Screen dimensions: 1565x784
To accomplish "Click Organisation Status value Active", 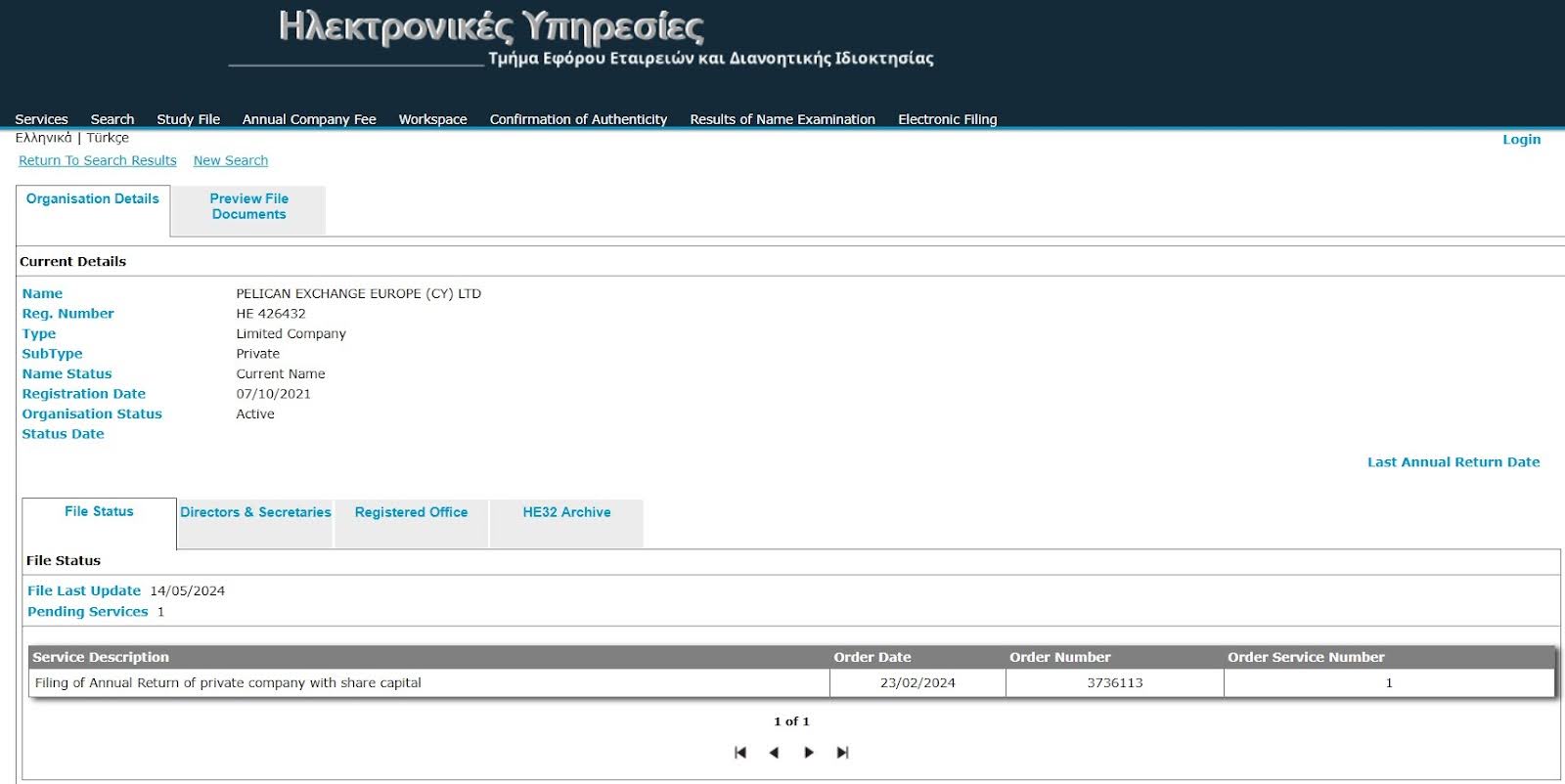I will tap(255, 414).
